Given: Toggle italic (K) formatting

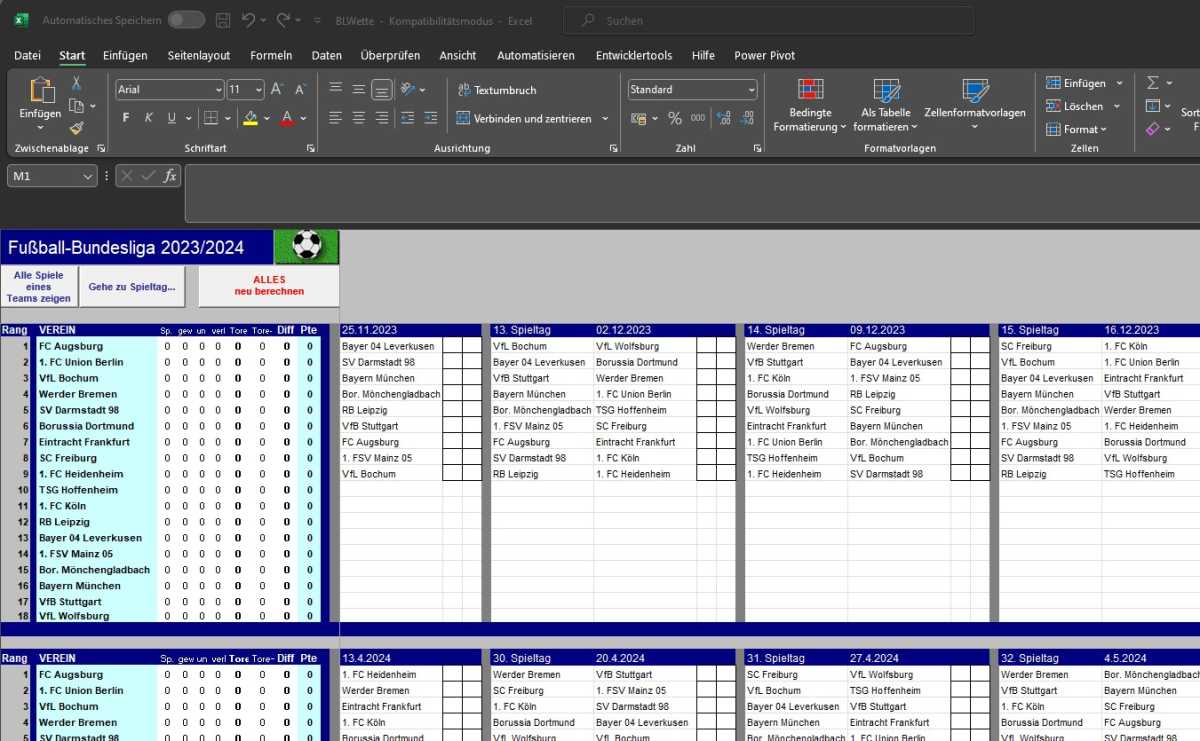Looking at the screenshot, I should click(149, 118).
